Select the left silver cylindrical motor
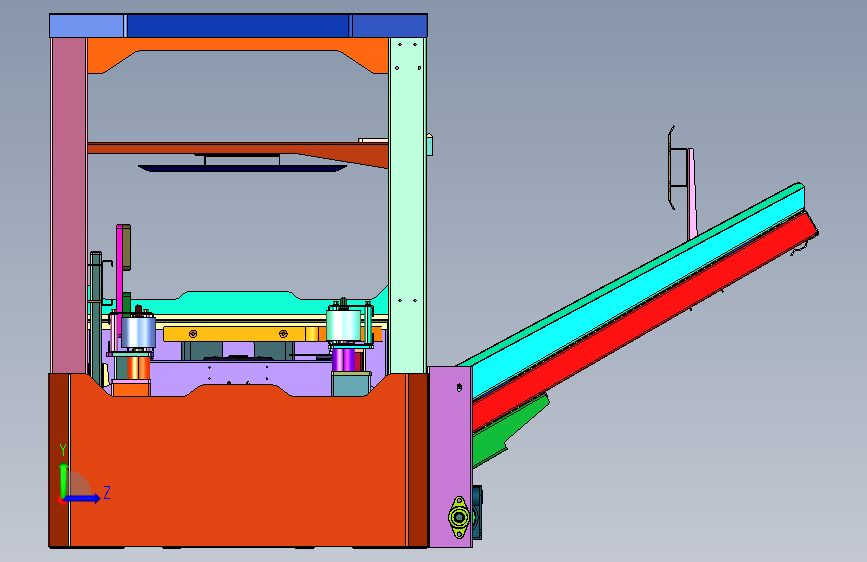The width and height of the screenshot is (867, 562). (x=138, y=332)
